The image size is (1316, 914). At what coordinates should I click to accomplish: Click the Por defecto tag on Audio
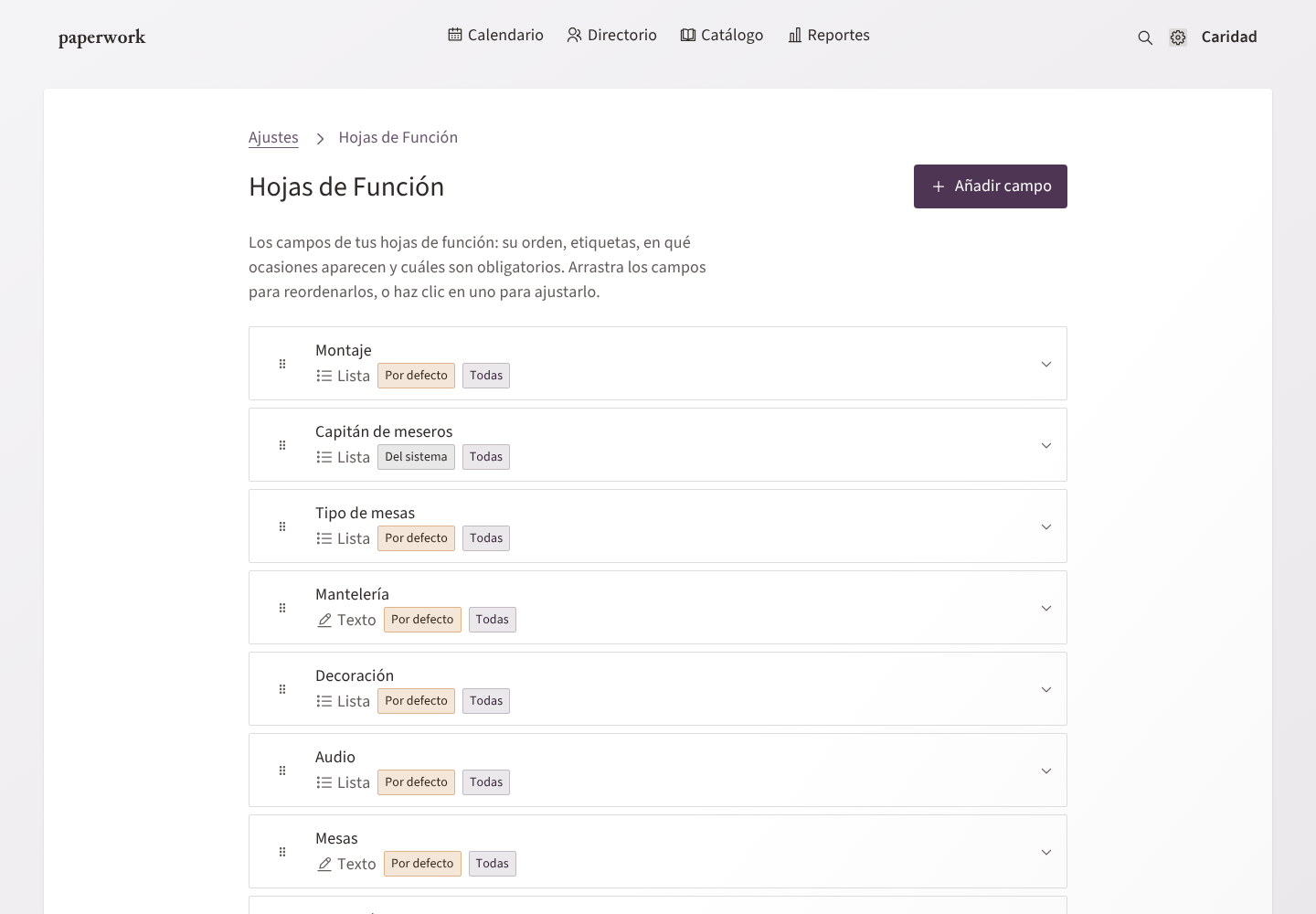[416, 782]
